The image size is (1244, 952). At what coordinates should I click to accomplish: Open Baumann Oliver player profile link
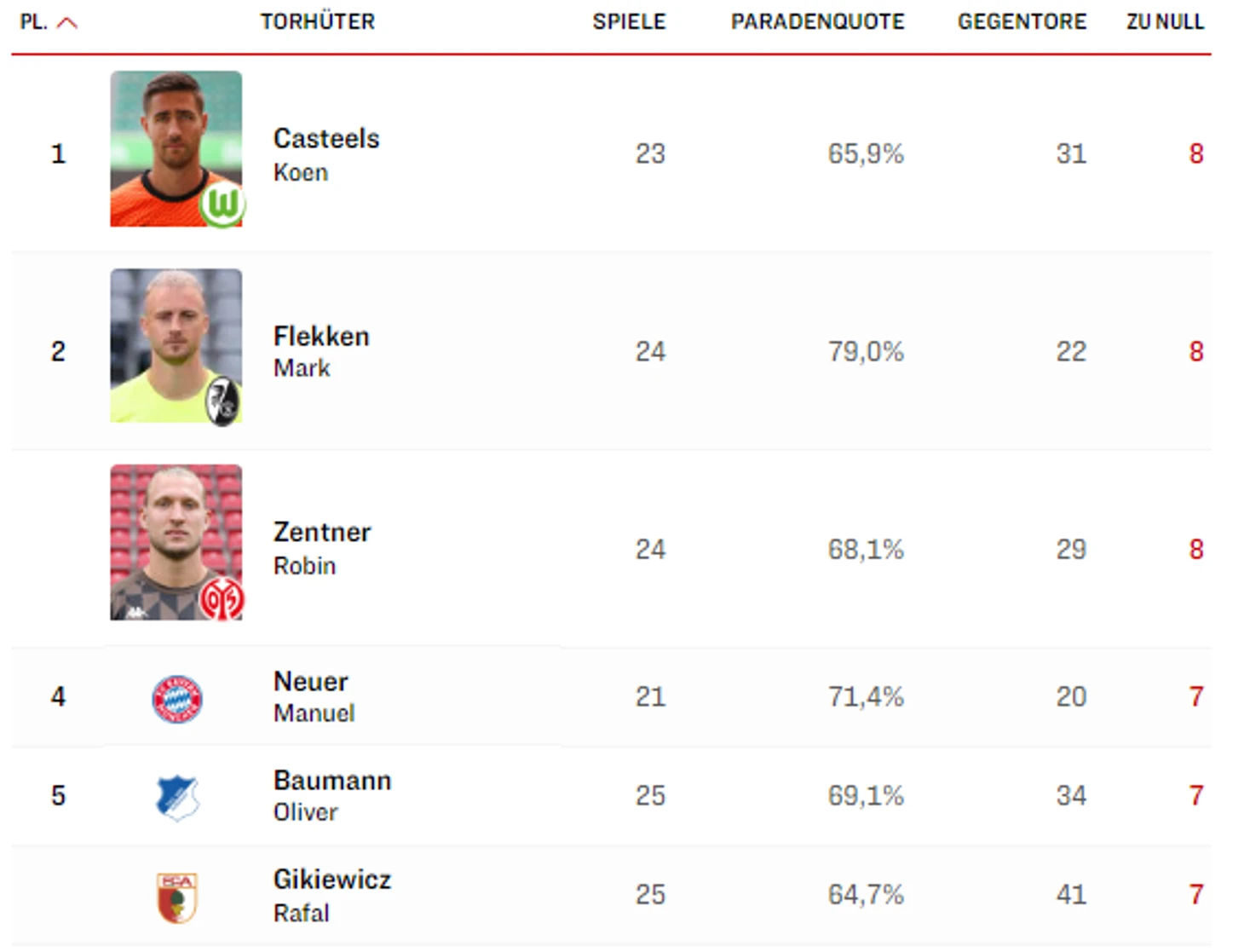tap(332, 795)
